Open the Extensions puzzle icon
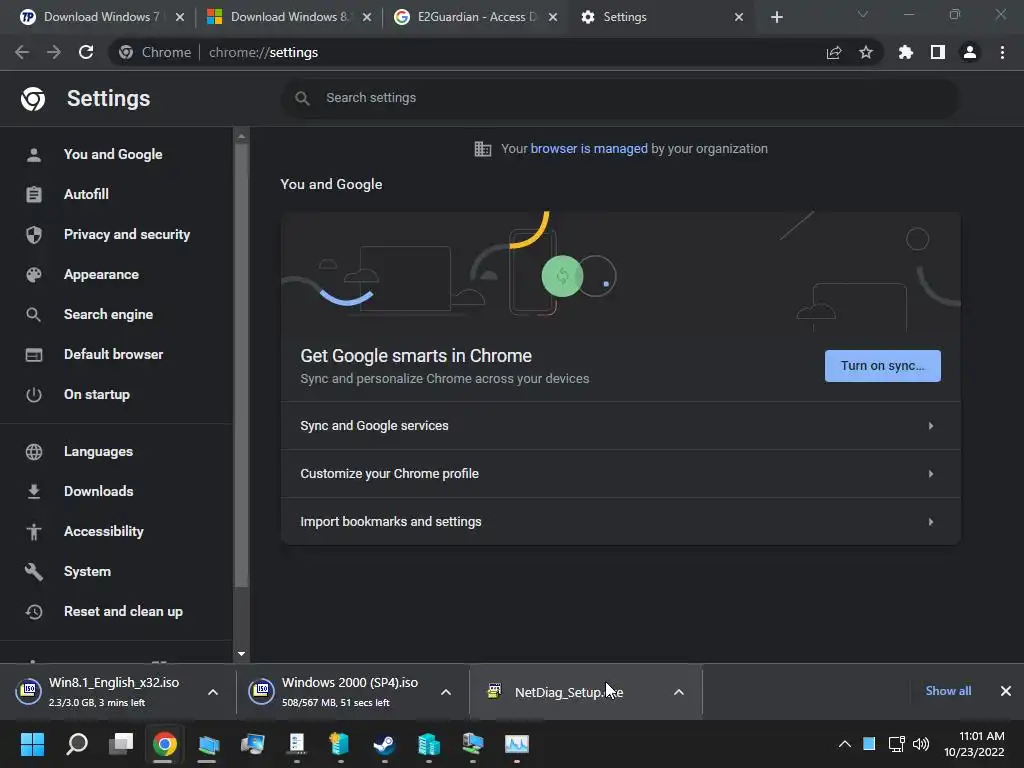The width and height of the screenshot is (1024, 768). click(x=905, y=52)
